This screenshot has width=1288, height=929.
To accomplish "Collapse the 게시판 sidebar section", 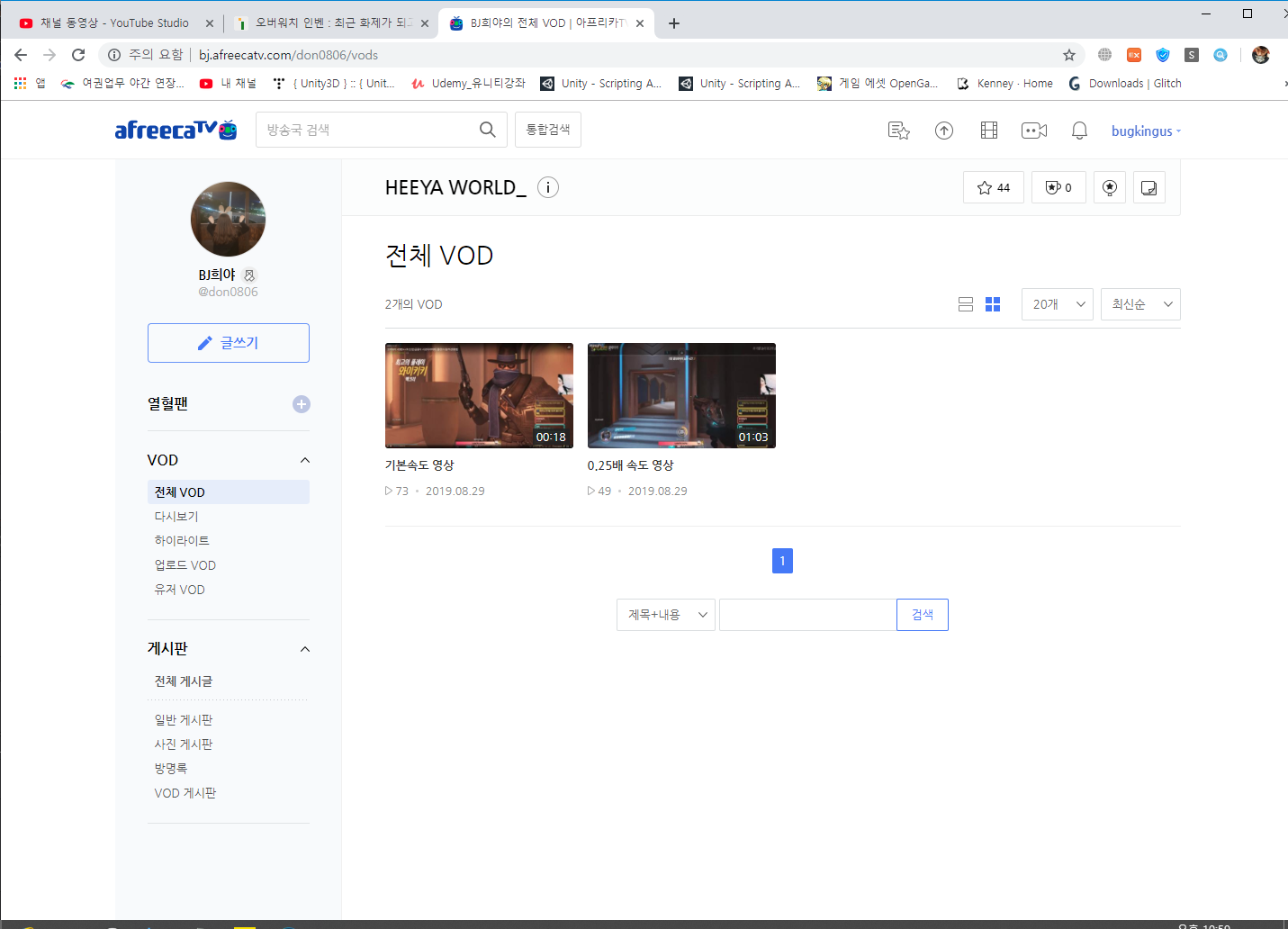I will point(304,648).
